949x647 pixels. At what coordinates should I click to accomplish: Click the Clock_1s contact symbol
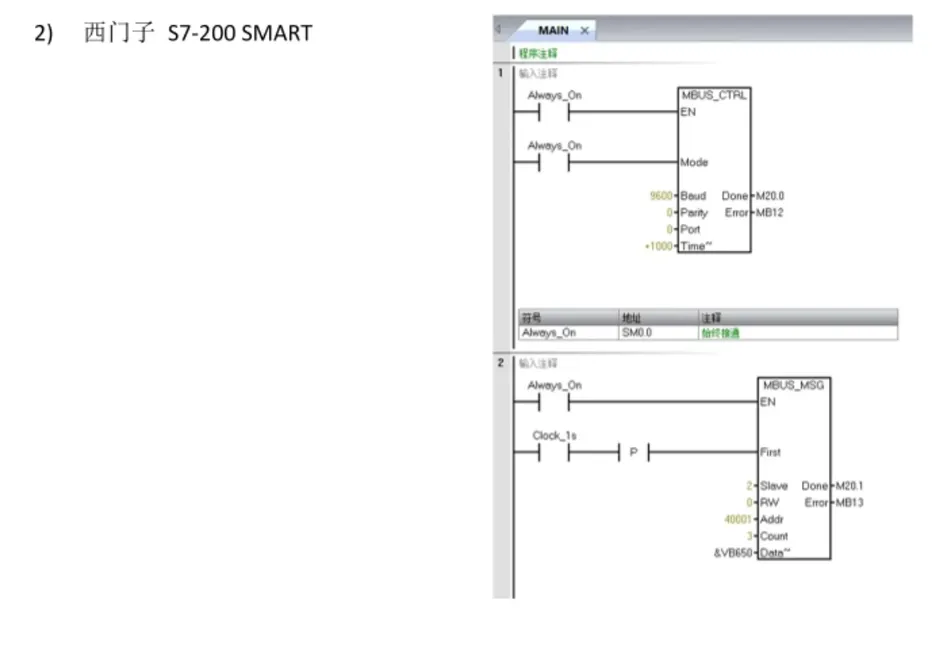tap(554, 453)
